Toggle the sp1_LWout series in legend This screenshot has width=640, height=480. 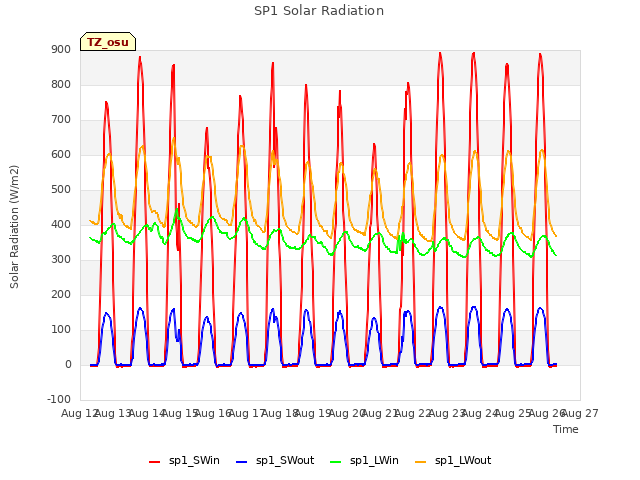[453, 461]
